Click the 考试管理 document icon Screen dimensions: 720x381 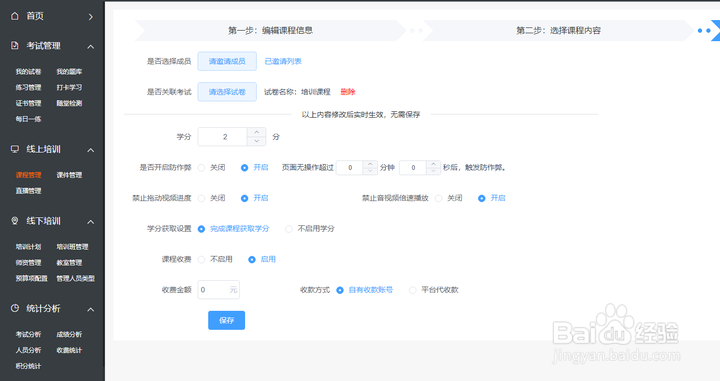pos(15,45)
